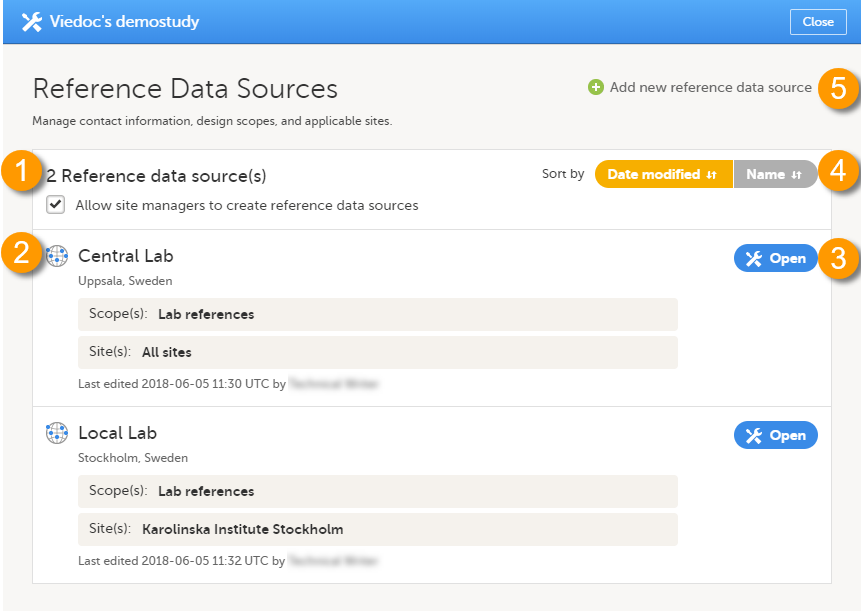Image resolution: width=861 pixels, height=611 pixels.
Task: Click the orange number 4 callout marker
Action: pos(838,172)
